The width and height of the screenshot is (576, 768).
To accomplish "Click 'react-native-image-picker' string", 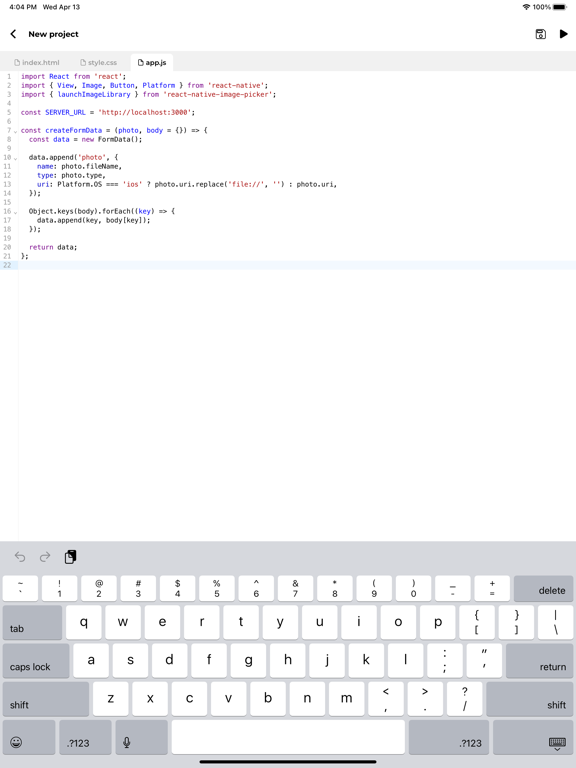I will (219, 95).
